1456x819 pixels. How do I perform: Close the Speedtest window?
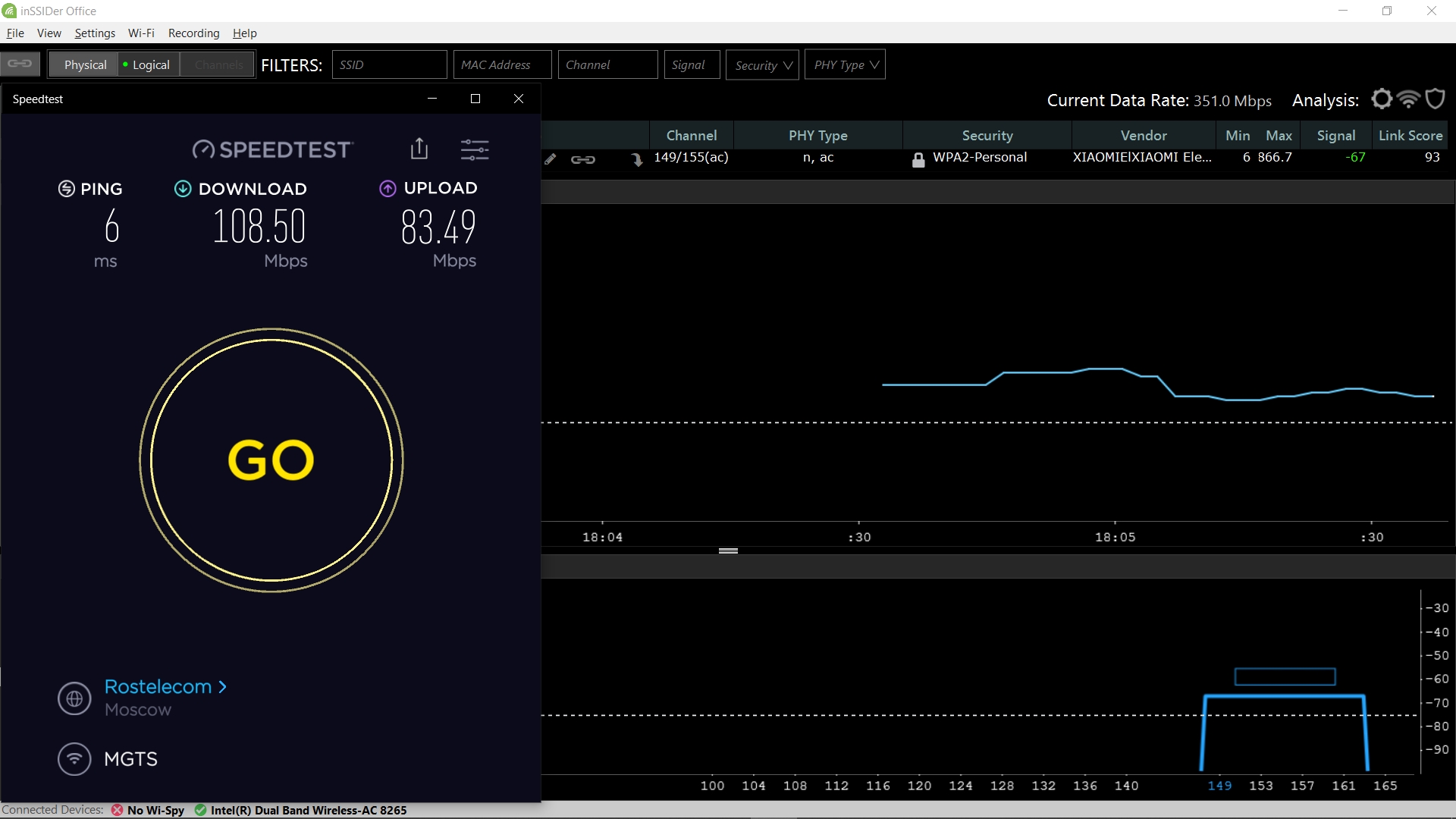click(x=519, y=99)
